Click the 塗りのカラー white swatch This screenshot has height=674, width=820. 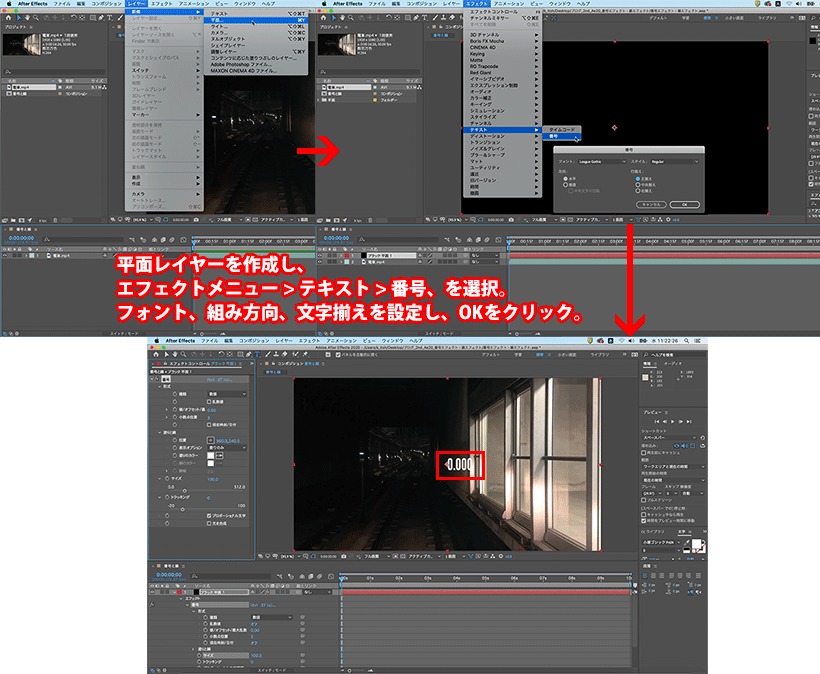[211, 455]
